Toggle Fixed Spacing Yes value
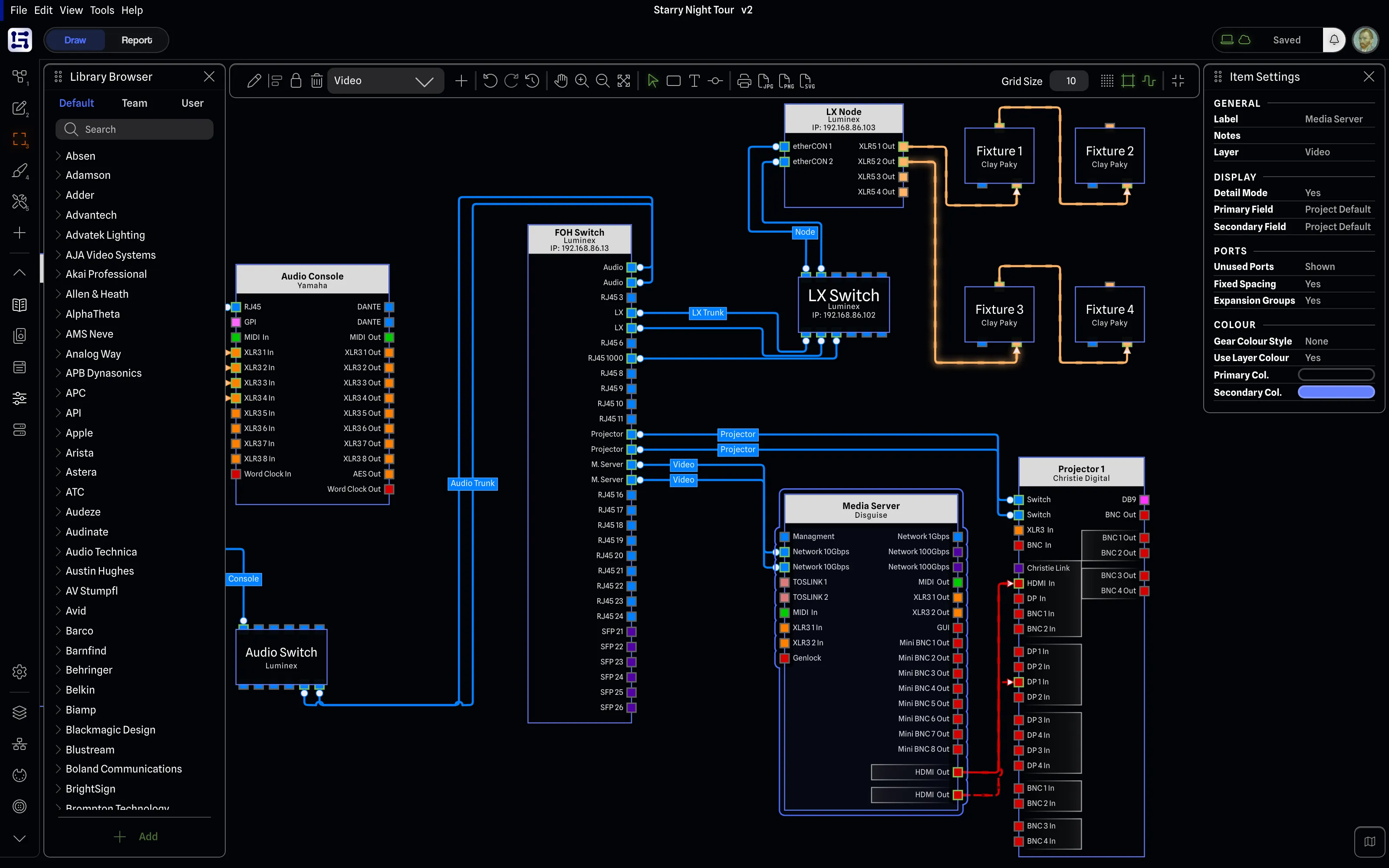This screenshot has height=868, width=1389. pyautogui.click(x=1312, y=284)
